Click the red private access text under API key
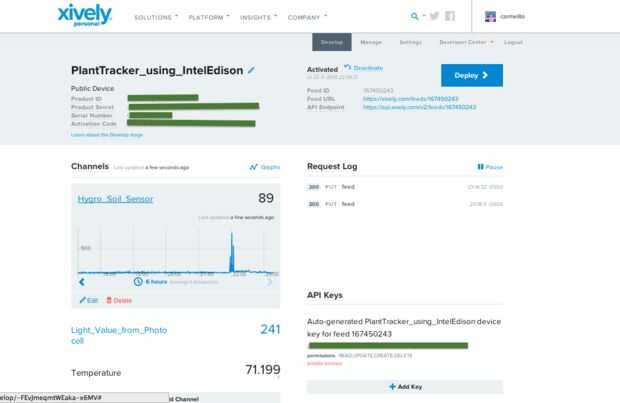The height and width of the screenshot is (403, 620). tap(324, 363)
